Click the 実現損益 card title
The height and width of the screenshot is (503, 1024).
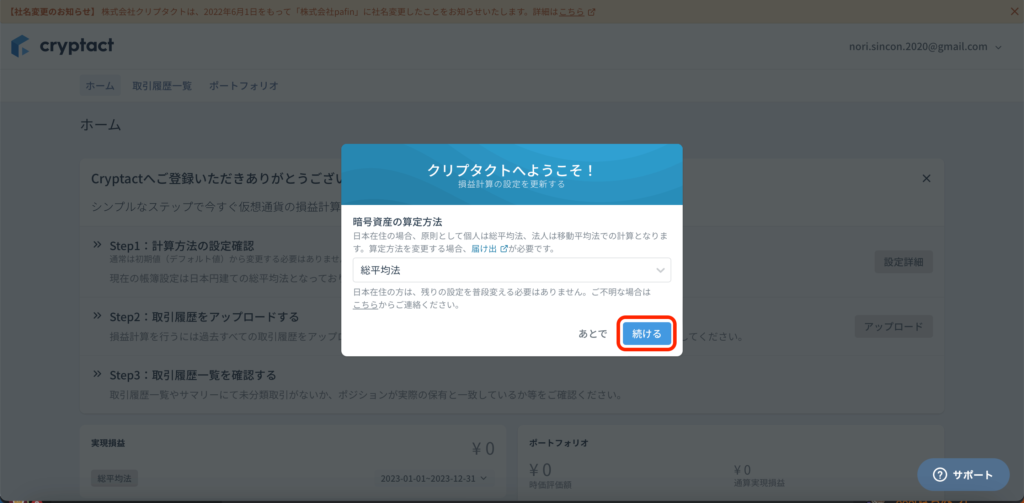108,442
